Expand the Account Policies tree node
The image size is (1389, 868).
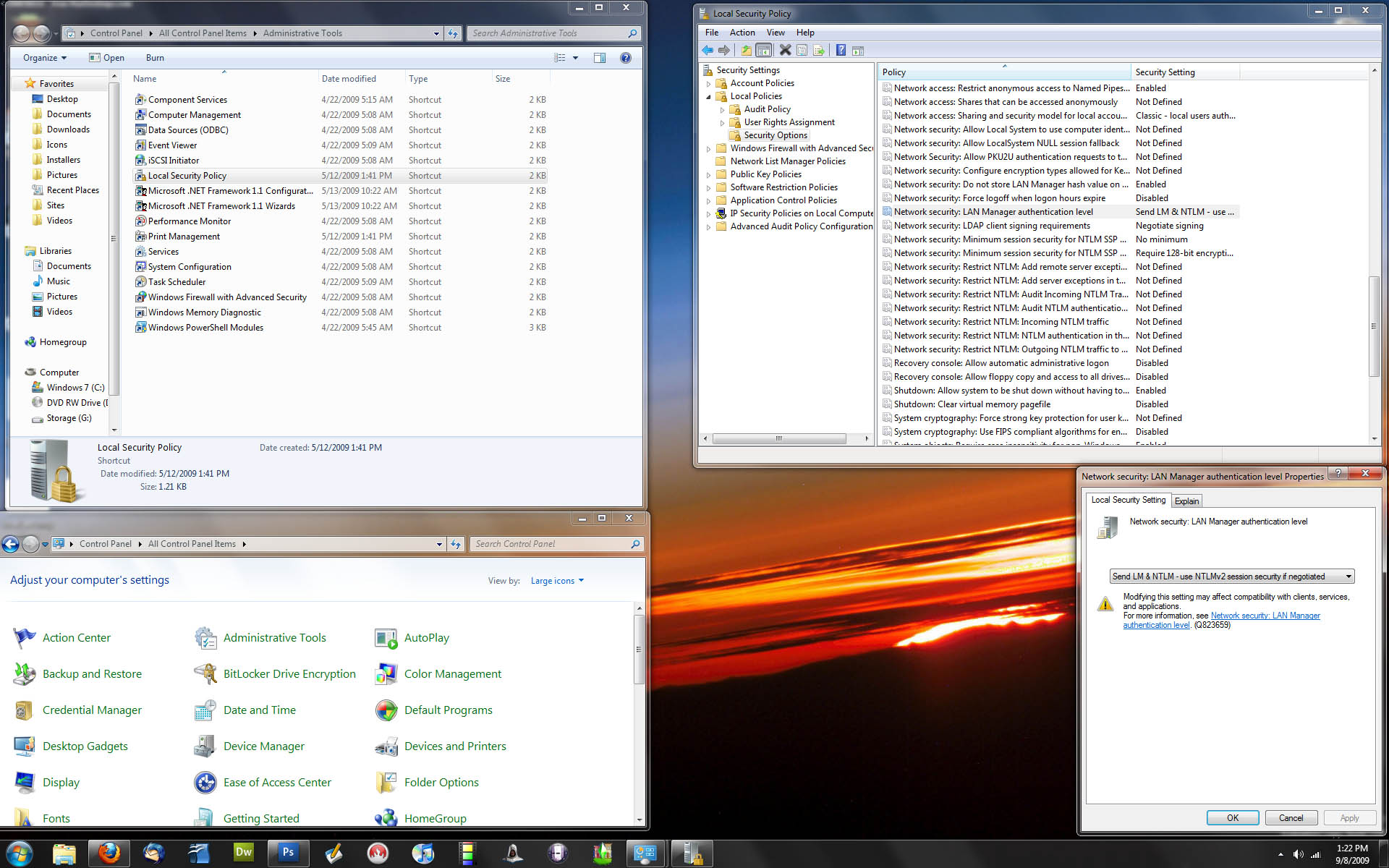tap(709, 84)
